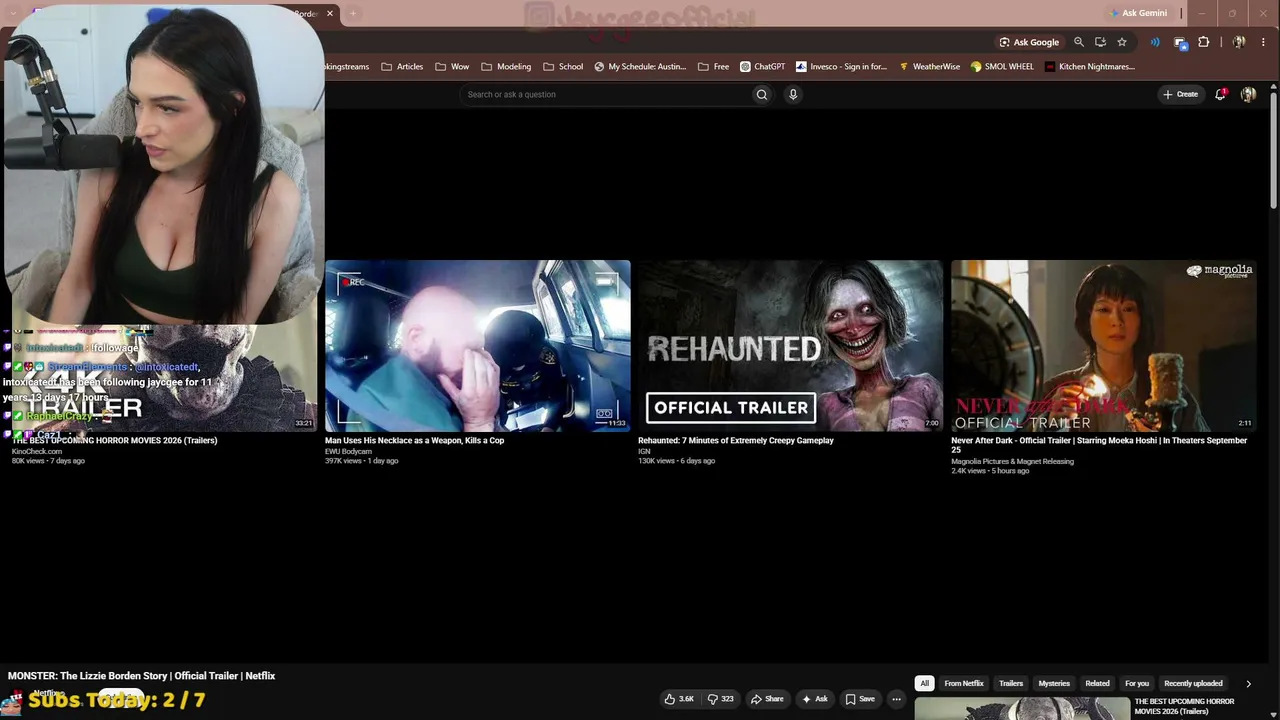Select the Related filter chip
1280x720 pixels.
[x=1098, y=684]
